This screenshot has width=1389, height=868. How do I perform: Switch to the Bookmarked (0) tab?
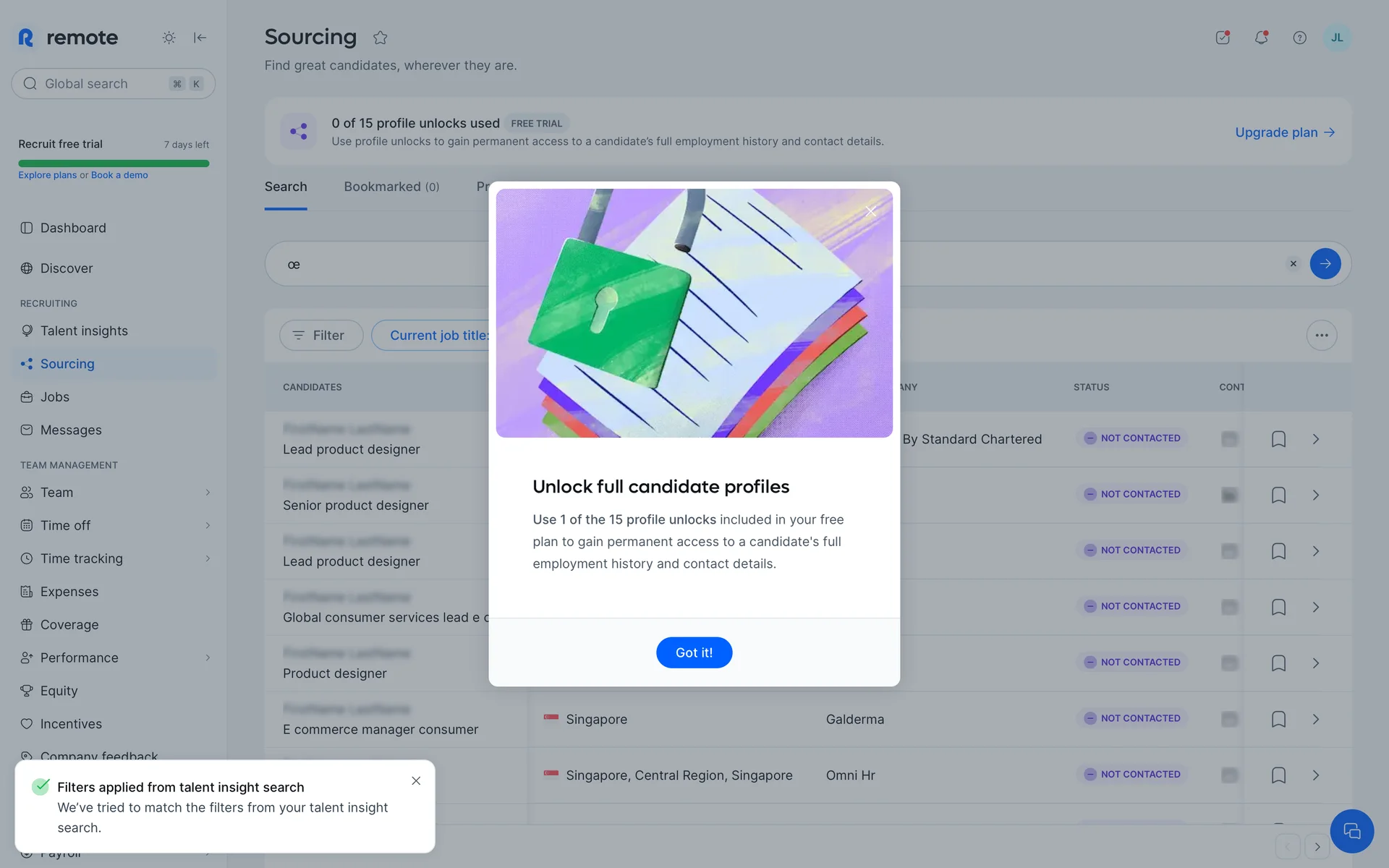click(x=391, y=187)
